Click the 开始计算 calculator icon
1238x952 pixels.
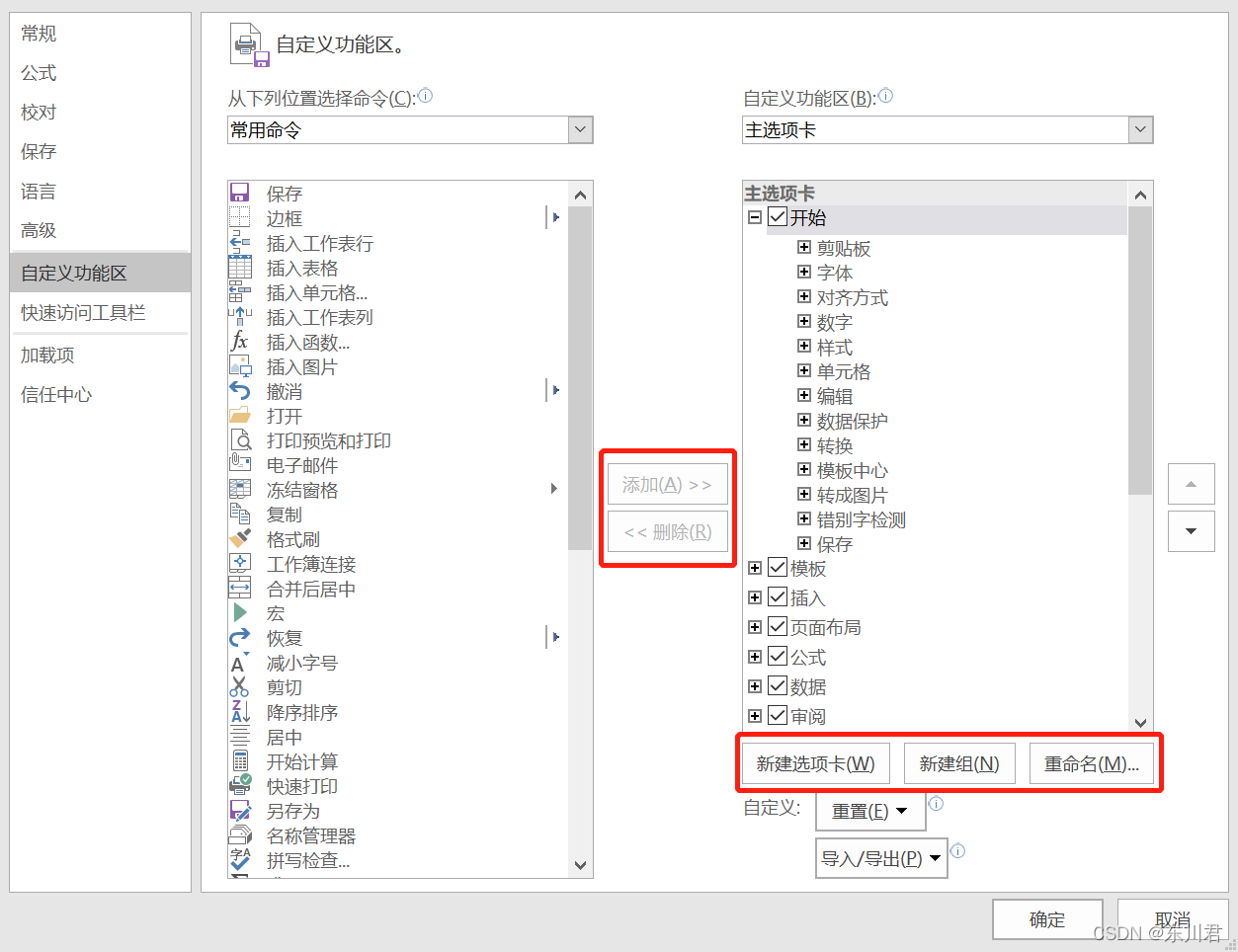point(240,760)
